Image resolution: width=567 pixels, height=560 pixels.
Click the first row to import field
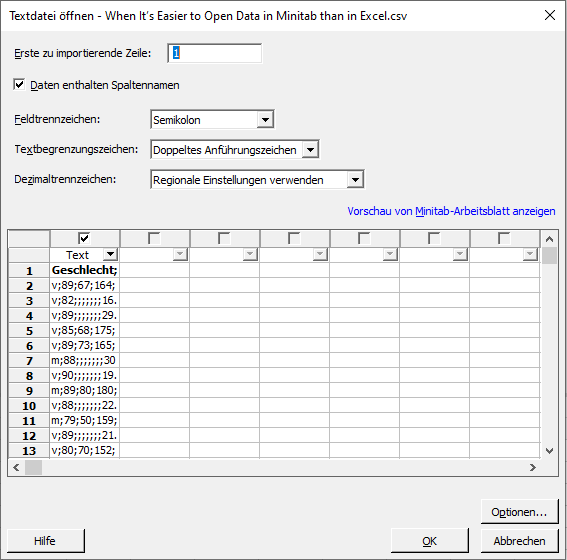pyautogui.click(x=214, y=53)
